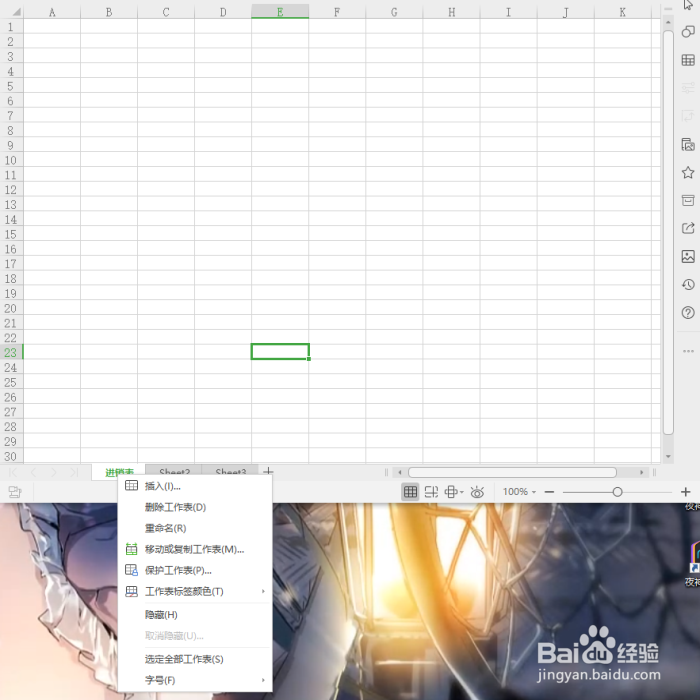Open the 100% zoom level dropdown
This screenshot has width=700, height=700.
[519, 492]
